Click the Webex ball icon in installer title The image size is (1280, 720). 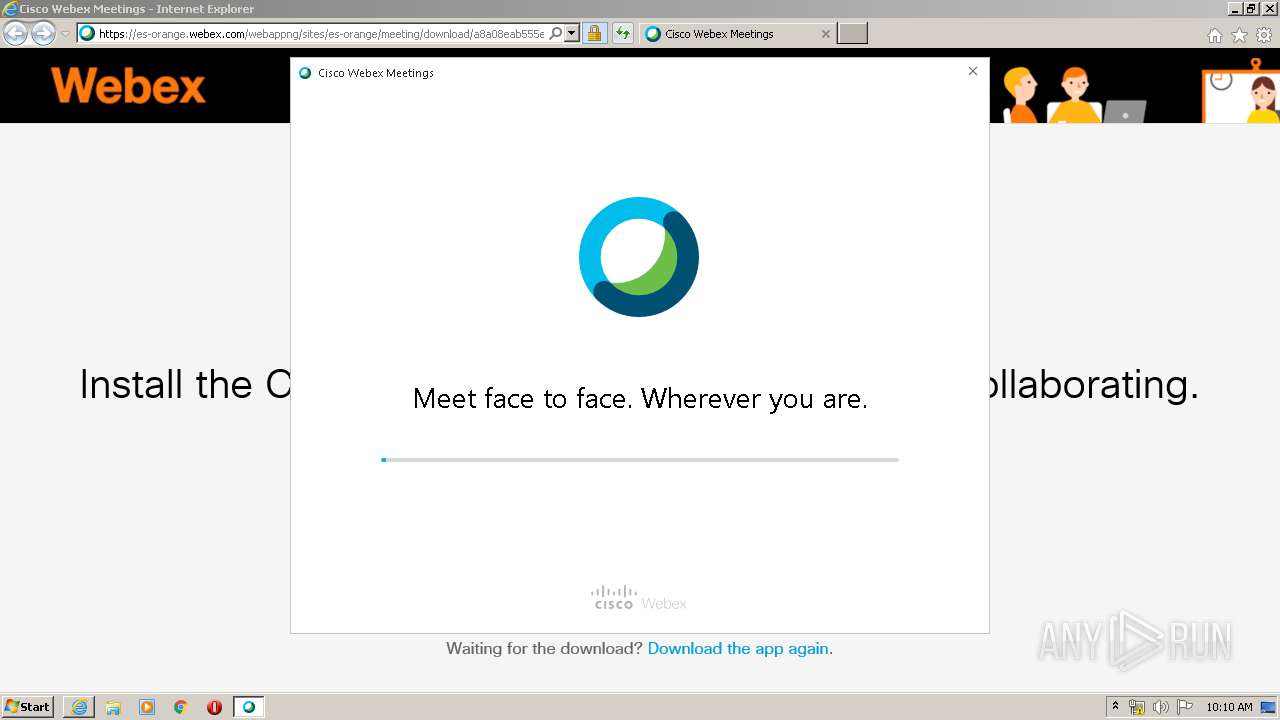(305, 73)
